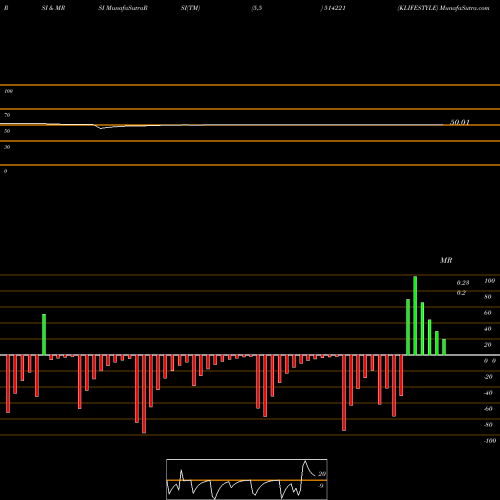500x500 pixels.
Task: Click the MR axis 80 label
Action: [x=488, y=297]
